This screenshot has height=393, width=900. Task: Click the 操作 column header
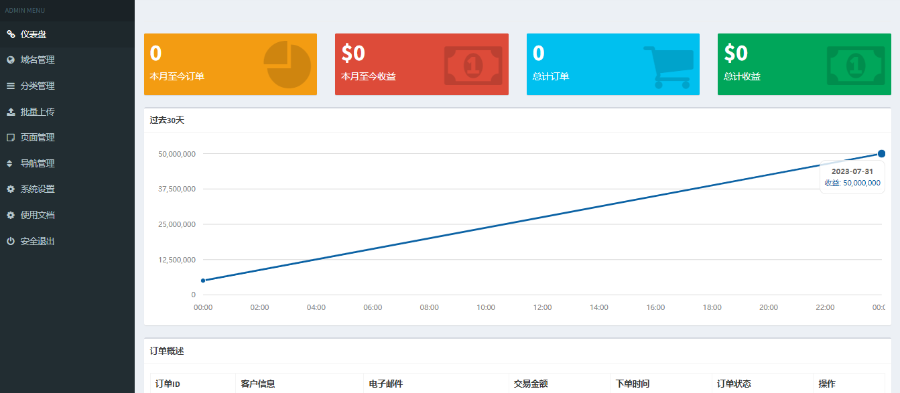(827, 384)
